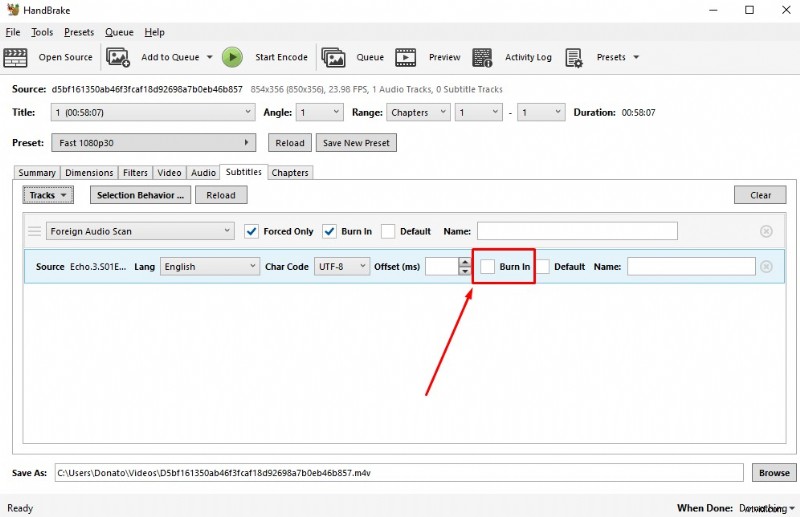This screenshot has width=800, height=517.
Task: Click the Save New Preset button
Action: coord(357,143)
